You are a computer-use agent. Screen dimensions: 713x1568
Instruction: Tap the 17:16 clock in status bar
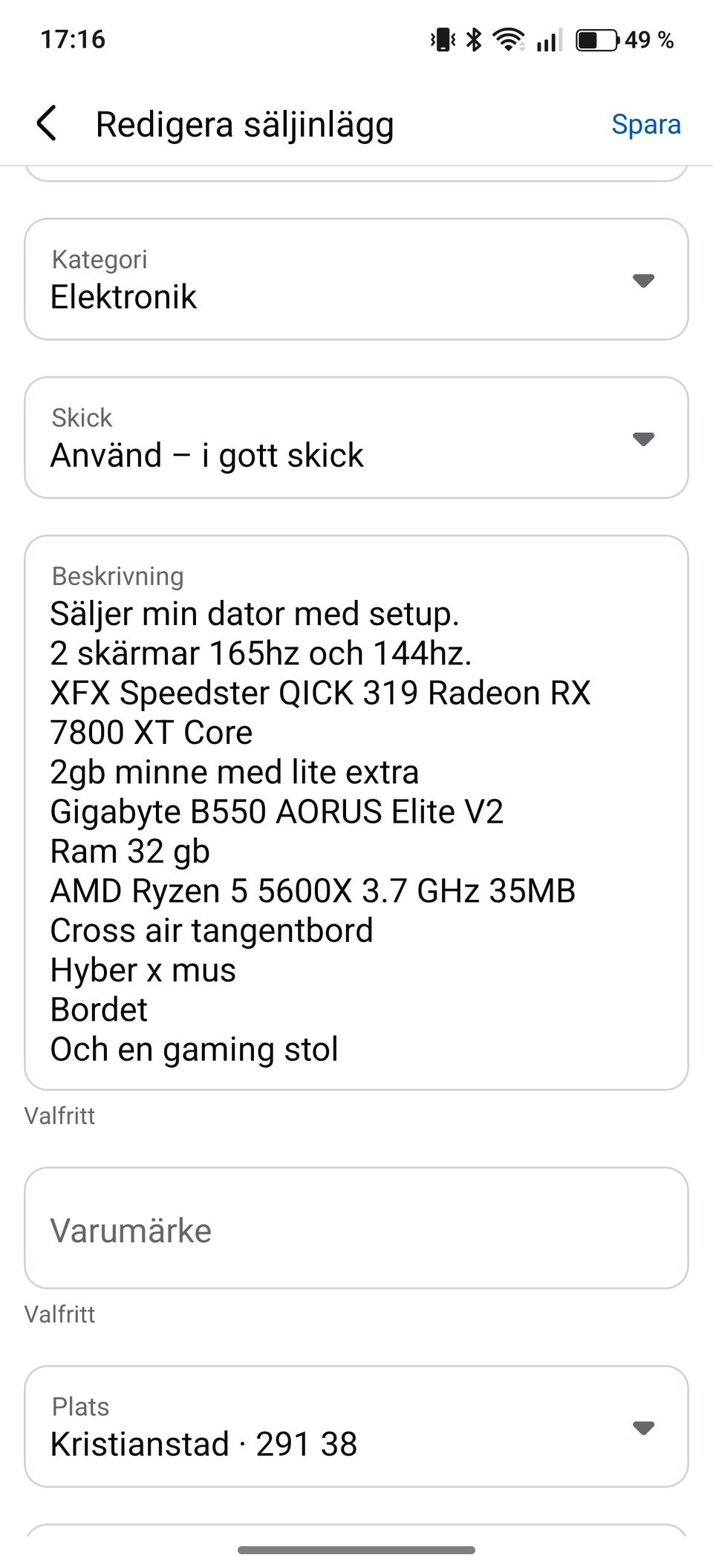click(x=73, y=39)
